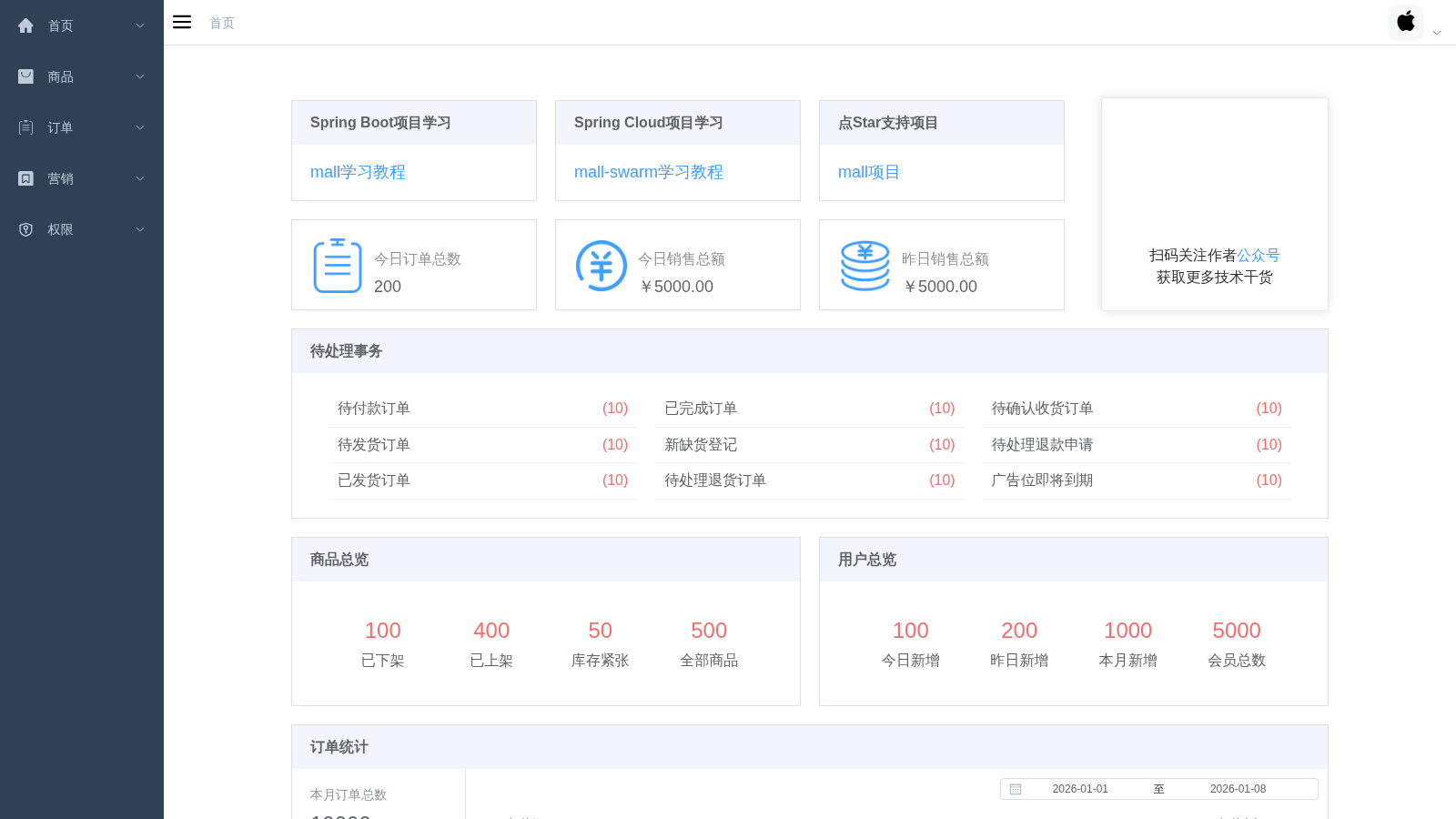
Task: Click the 库存紧张 value 50
Action: [600, 631]
